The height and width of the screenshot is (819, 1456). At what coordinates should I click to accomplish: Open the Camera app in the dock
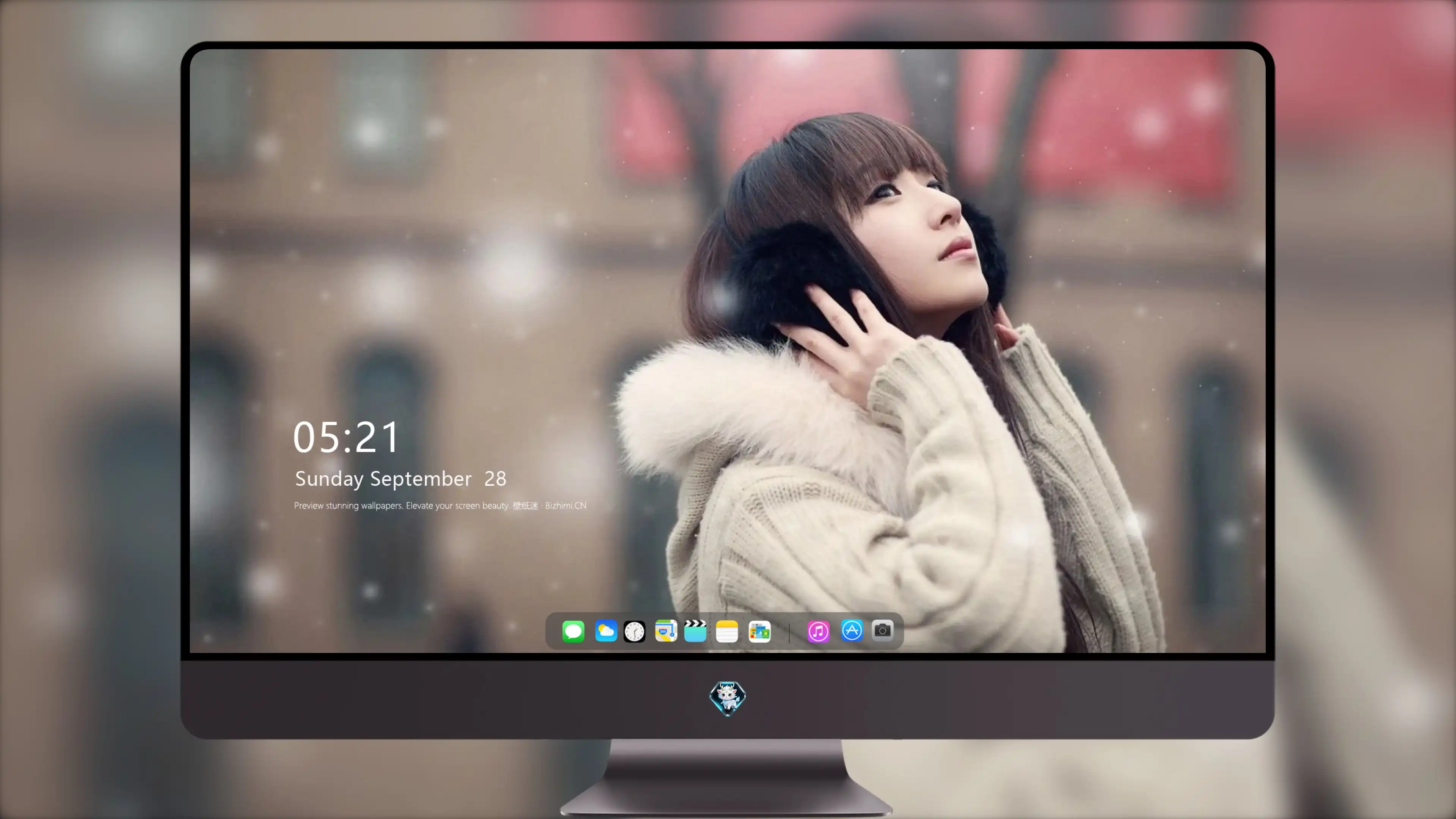(x=882, y=630)
